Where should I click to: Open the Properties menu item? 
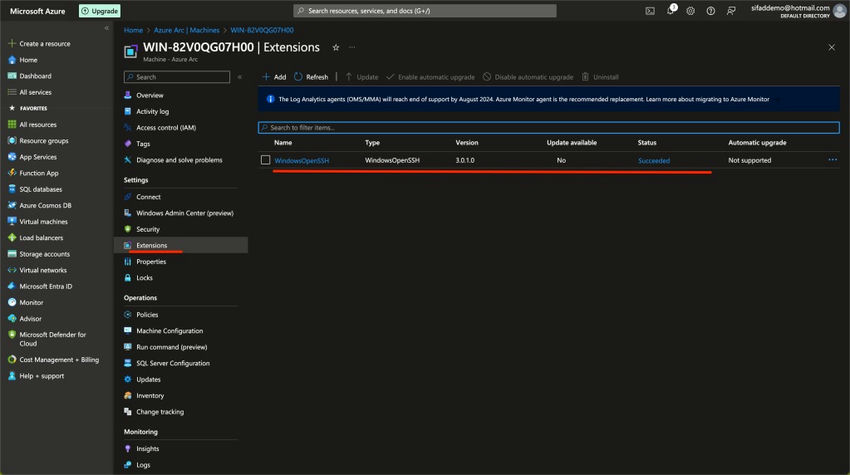pos(151,261)
